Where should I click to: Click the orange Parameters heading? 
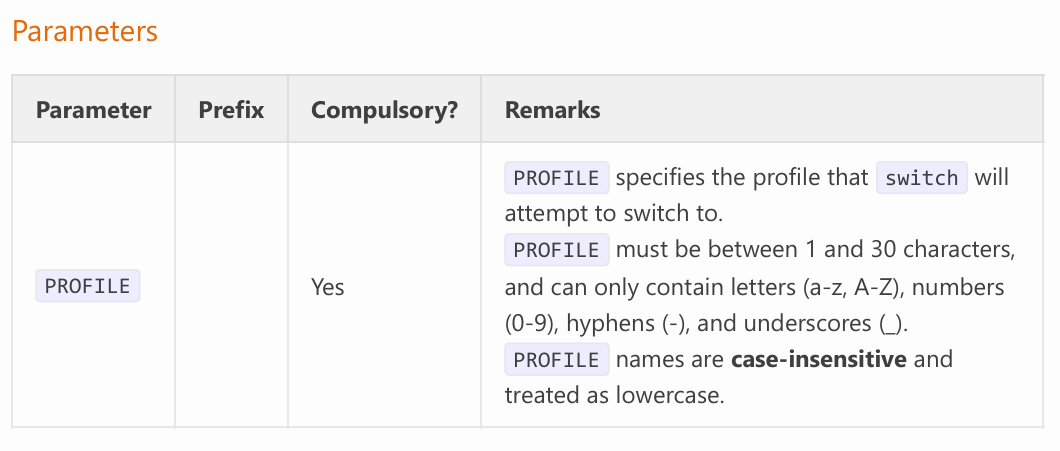pos(85,32)
